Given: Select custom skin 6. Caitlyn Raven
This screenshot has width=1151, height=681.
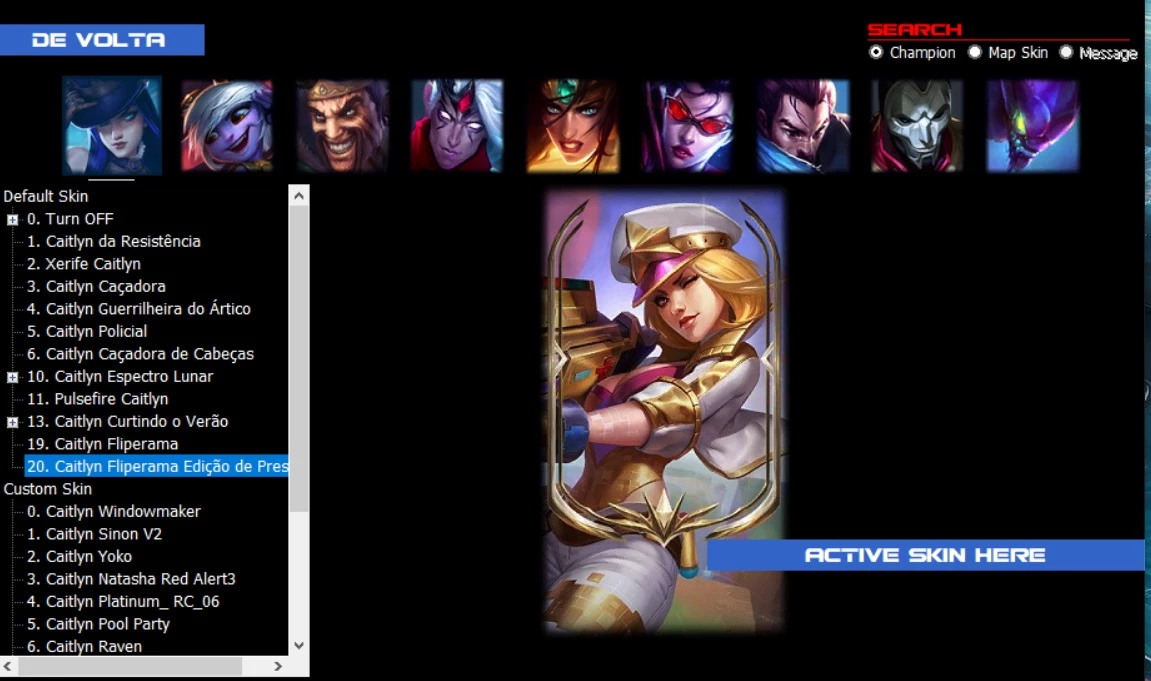Looking at the screenshot, I should [x=84, y=647].
